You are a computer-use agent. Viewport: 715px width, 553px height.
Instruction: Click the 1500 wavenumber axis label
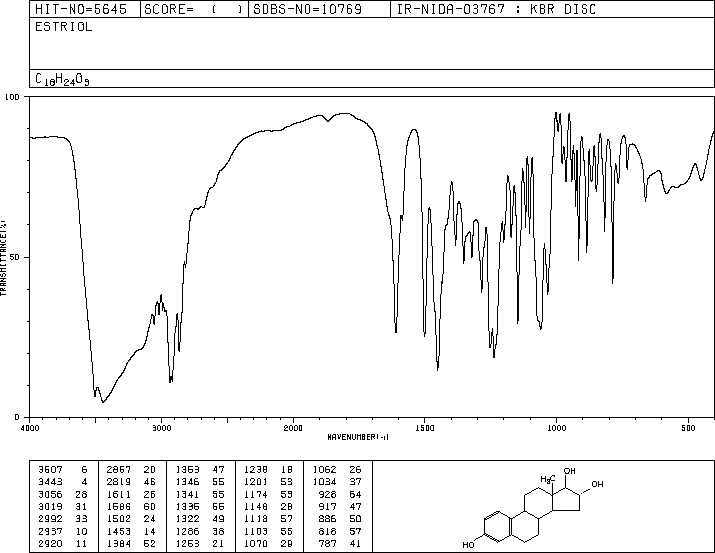[x=425, y=428]
